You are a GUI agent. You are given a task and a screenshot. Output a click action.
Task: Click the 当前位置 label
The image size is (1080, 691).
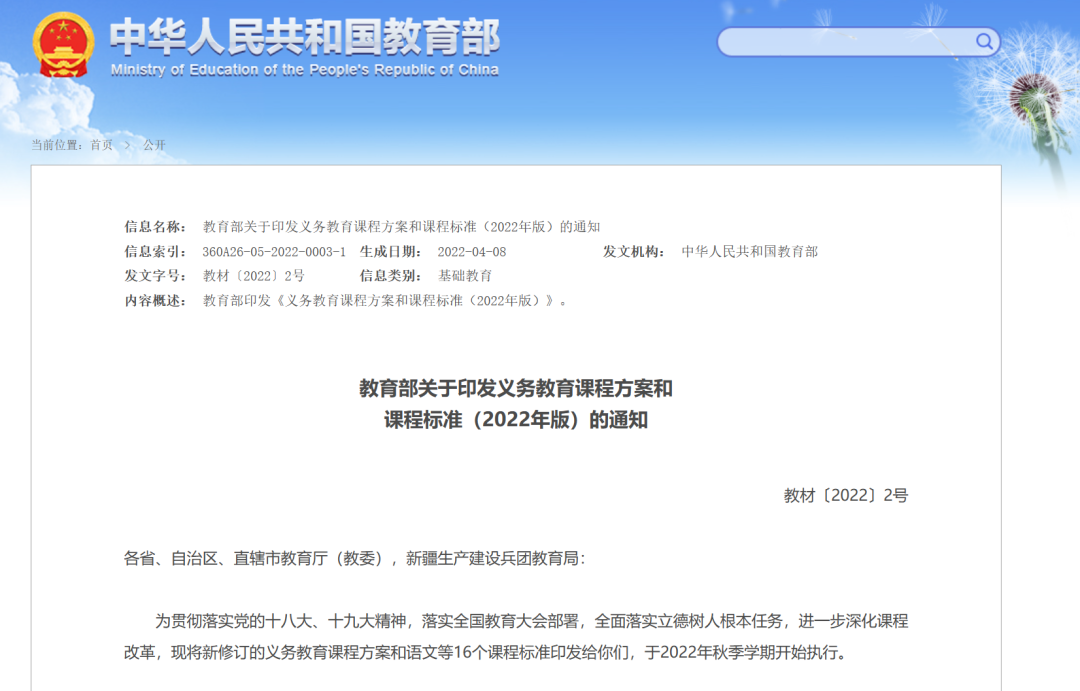point(57,145)
